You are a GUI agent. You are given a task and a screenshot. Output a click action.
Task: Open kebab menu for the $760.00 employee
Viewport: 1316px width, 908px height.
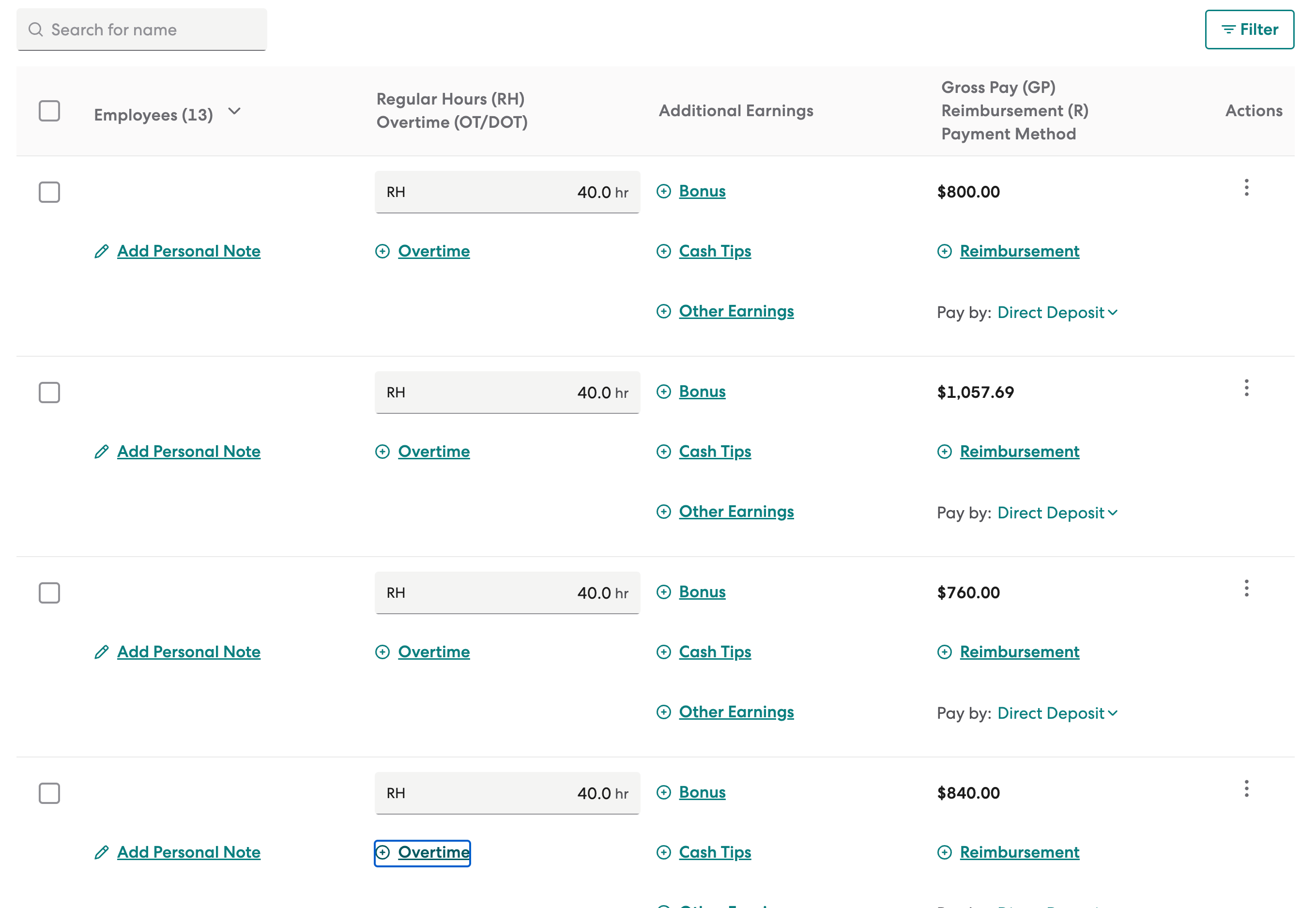point(1246,588)
